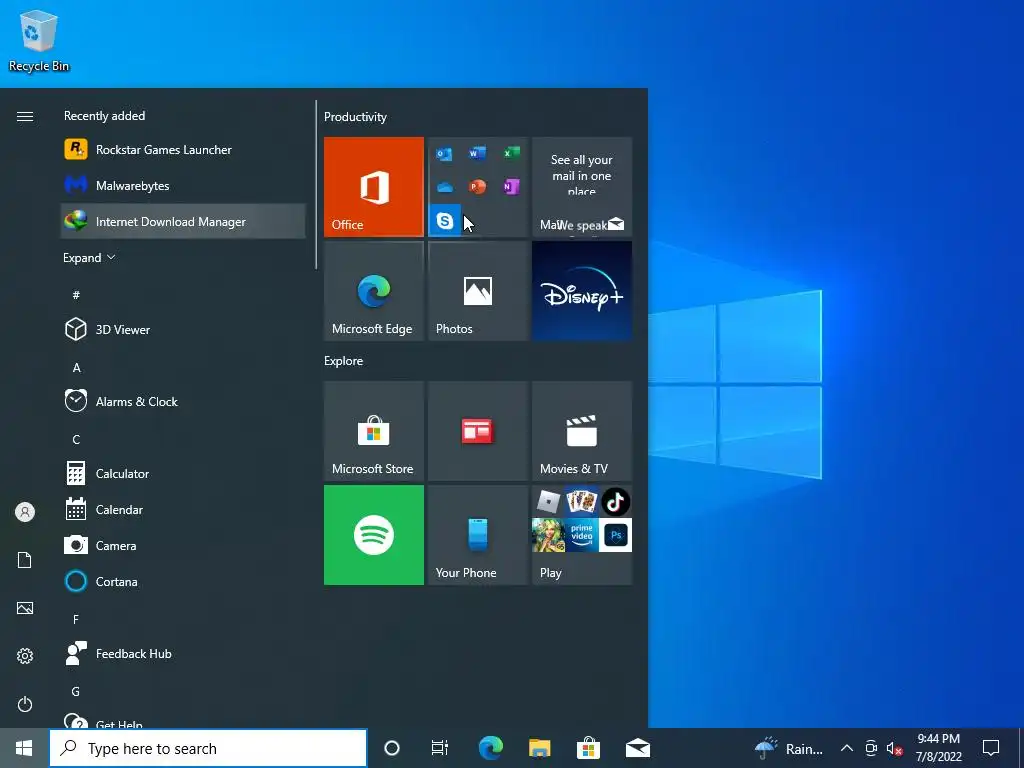Image resolution: width=1024 pixels, height=768 pixels.
Task: Open Pictures from Start sidebar
Action: point(25,608)
